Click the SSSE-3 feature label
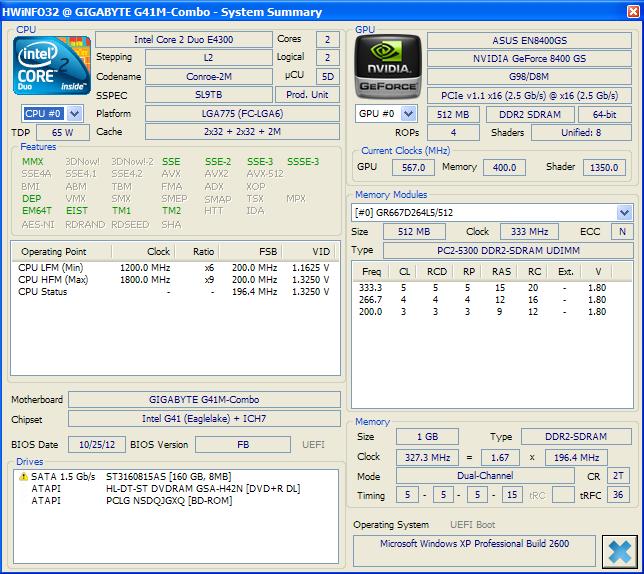This screenshot has width=644, height=574. point(303,162)
